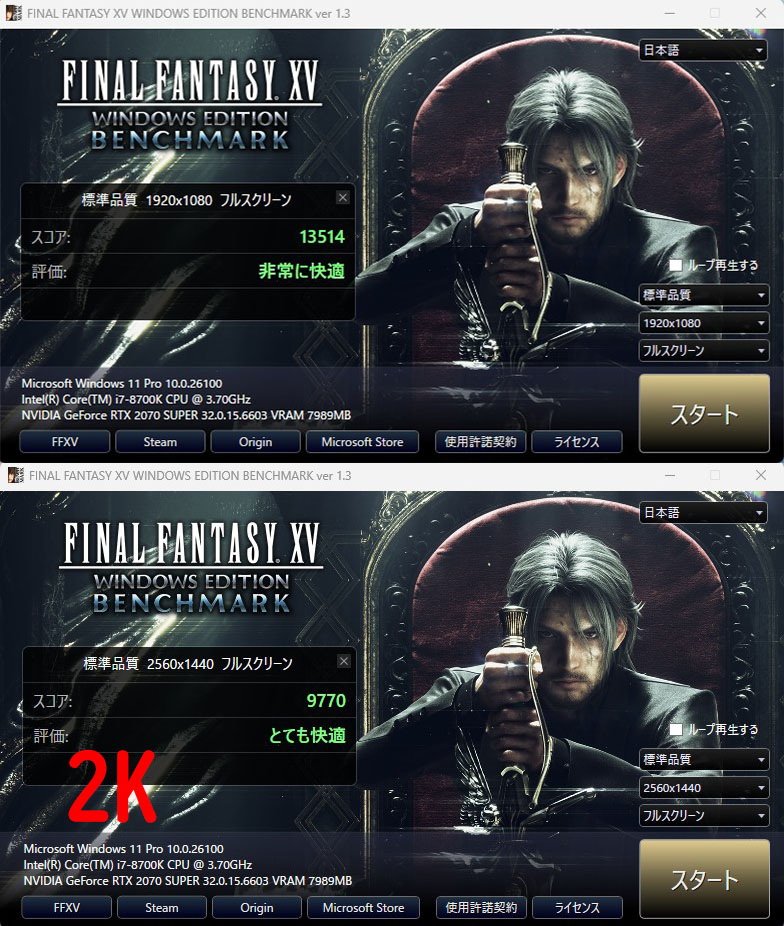
Task: Click the ライセンス button in the lower window
Action: click(577, 908)
